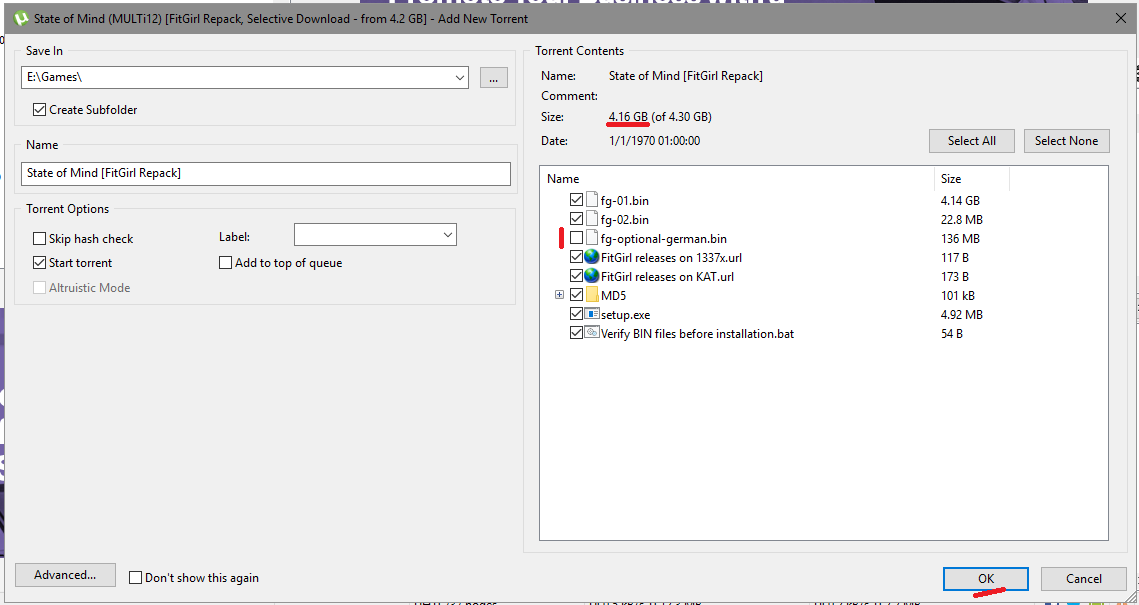Click Cancel to dismiss dialog
The height and width of the screenshot is (605, 1139).
pos(1084,579)
